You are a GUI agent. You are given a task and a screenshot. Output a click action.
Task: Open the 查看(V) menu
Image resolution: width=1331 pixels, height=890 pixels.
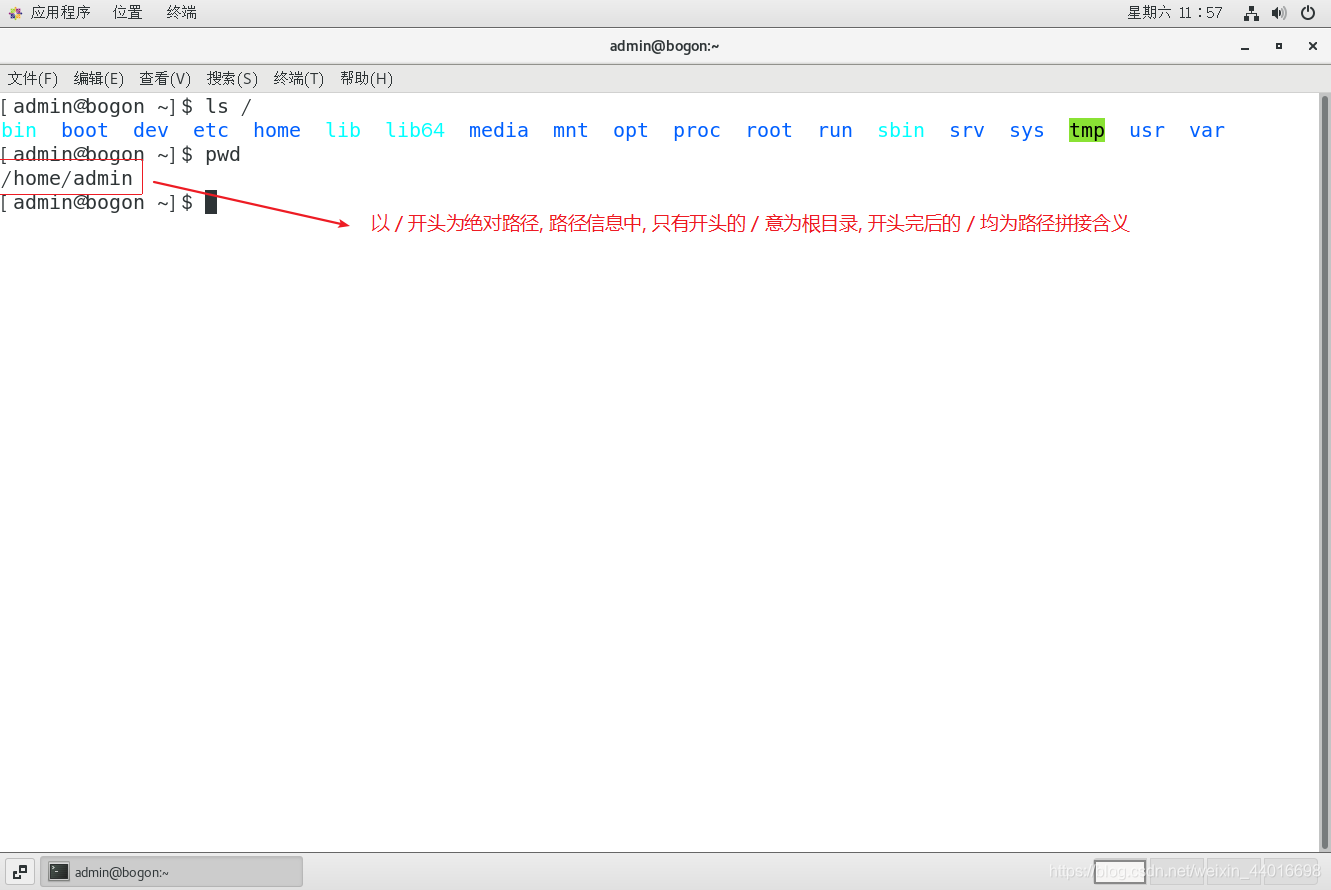165,78
